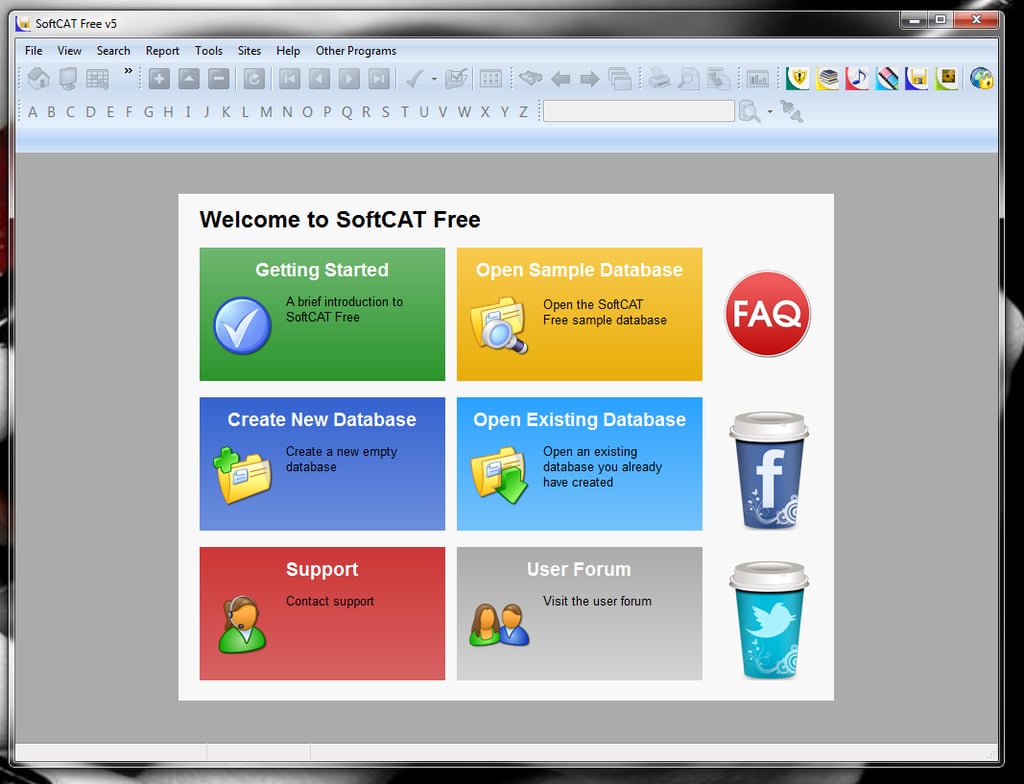This screenshot has width=1024, height=784.
Task: Click the Refresh toolbar icon
Action: 254,79
